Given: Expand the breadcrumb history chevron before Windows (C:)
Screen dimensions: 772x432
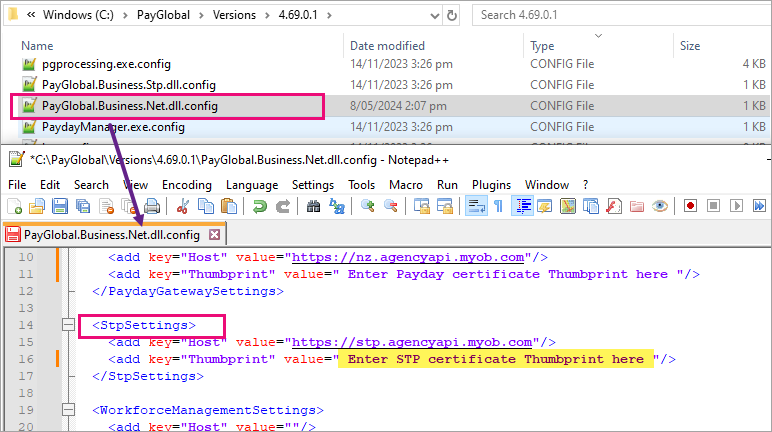Looking at the screenshot, I should click(33, 15).
